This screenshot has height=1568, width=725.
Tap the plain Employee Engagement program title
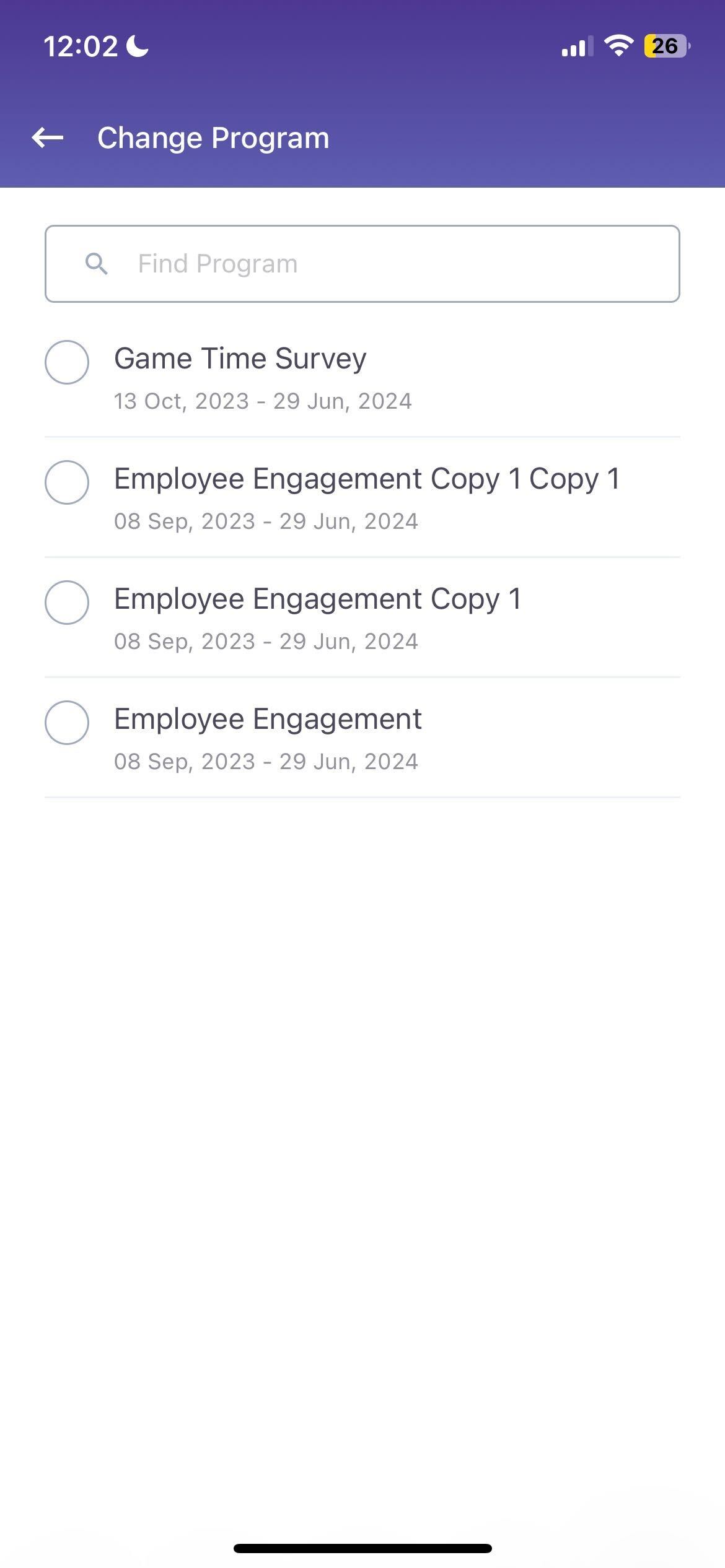268,719
